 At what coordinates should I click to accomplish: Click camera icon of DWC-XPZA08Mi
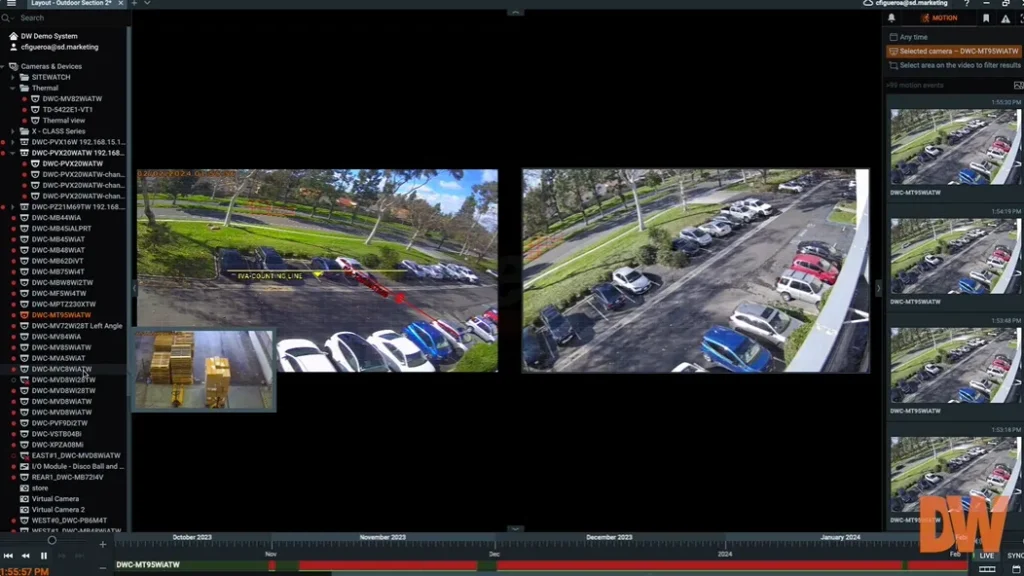pyautogui.click(x=24, y=445)
